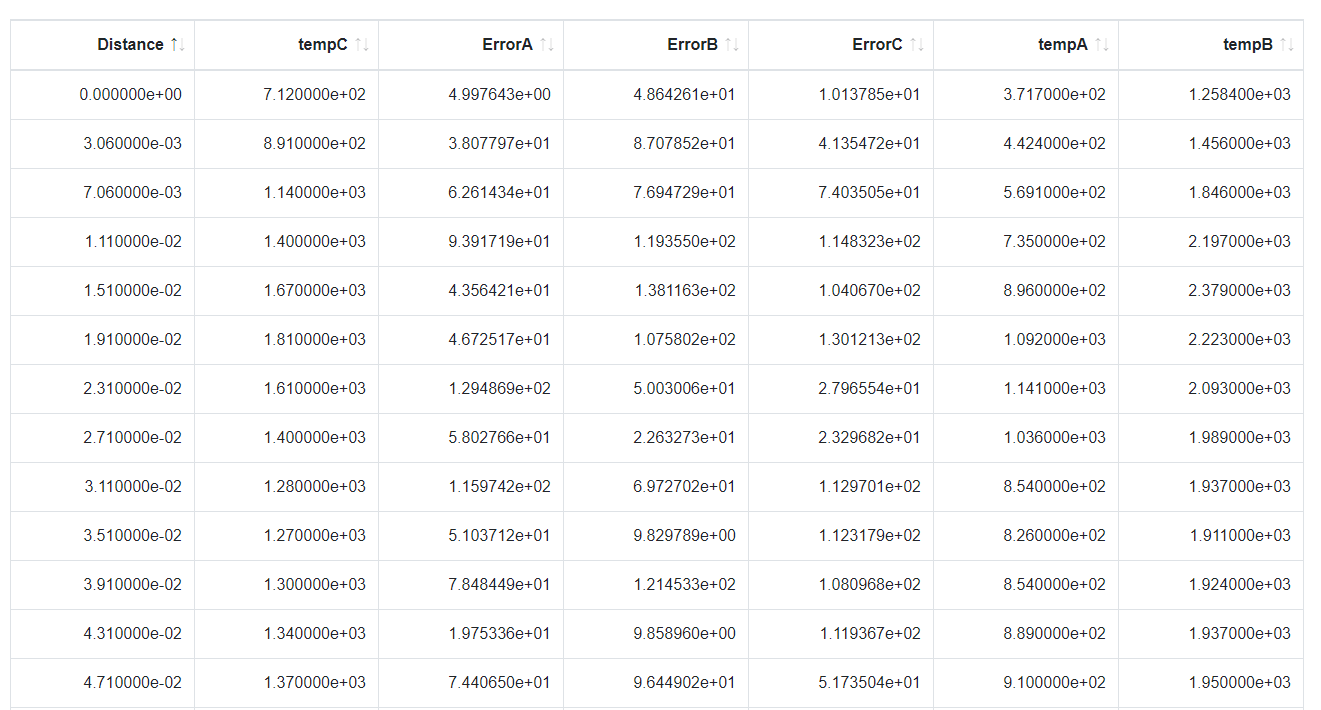Click the ErrorB value 1.381163e+02
This screenshot has height=710, width=1321.
[x=684, y=291]
